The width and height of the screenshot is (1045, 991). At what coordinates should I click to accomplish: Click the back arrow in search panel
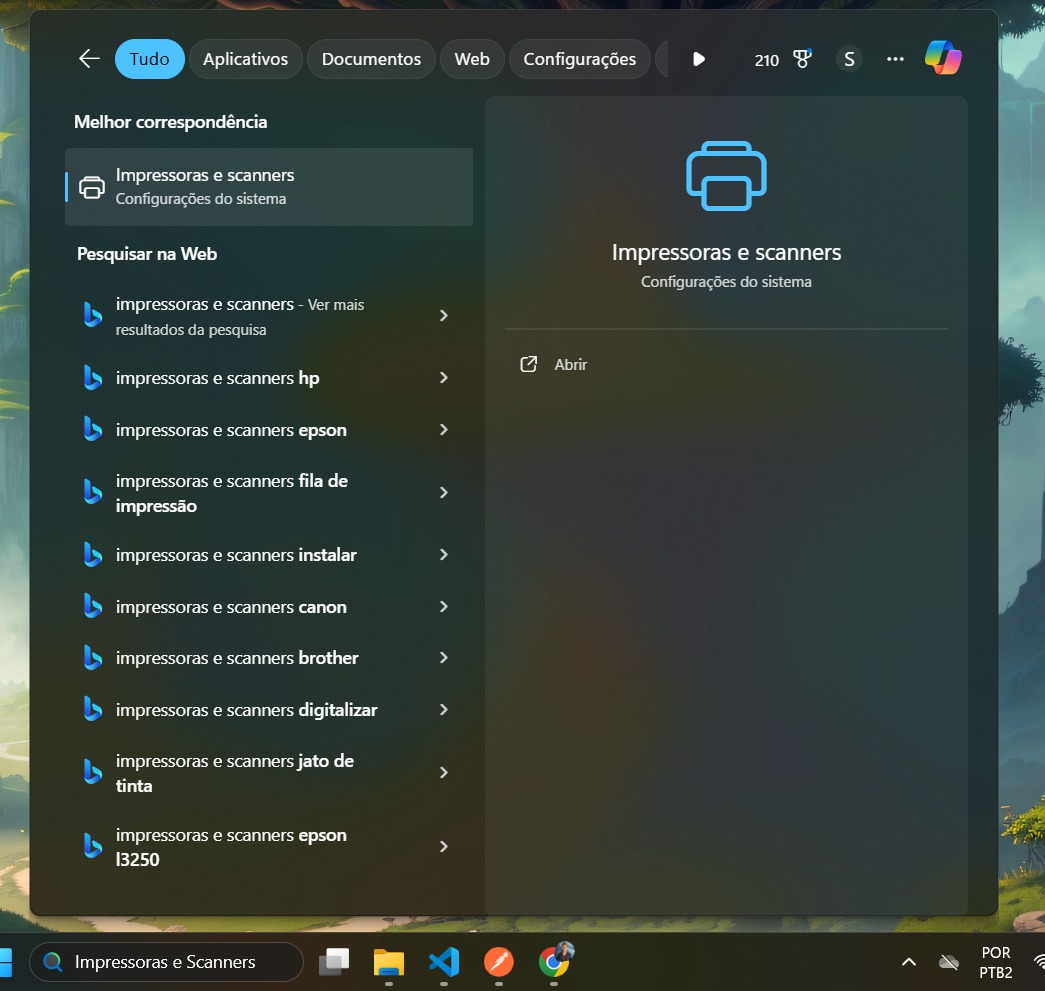pos(89,59)
